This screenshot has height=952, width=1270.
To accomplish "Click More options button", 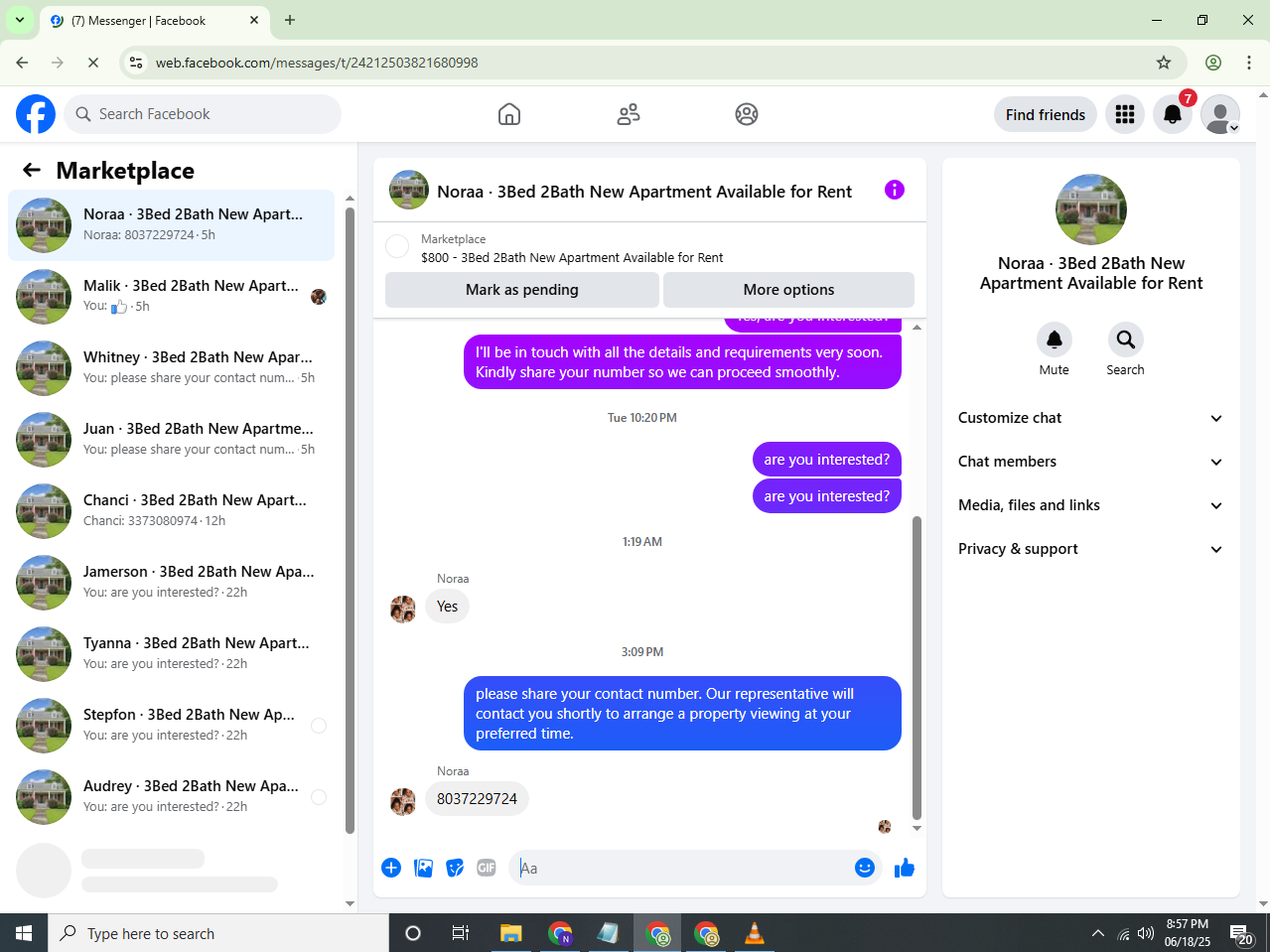I will 788,290.
